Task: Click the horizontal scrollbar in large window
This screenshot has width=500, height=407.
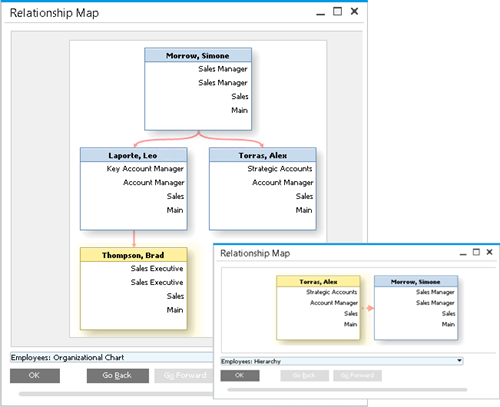Action: (x=116, y=394)
